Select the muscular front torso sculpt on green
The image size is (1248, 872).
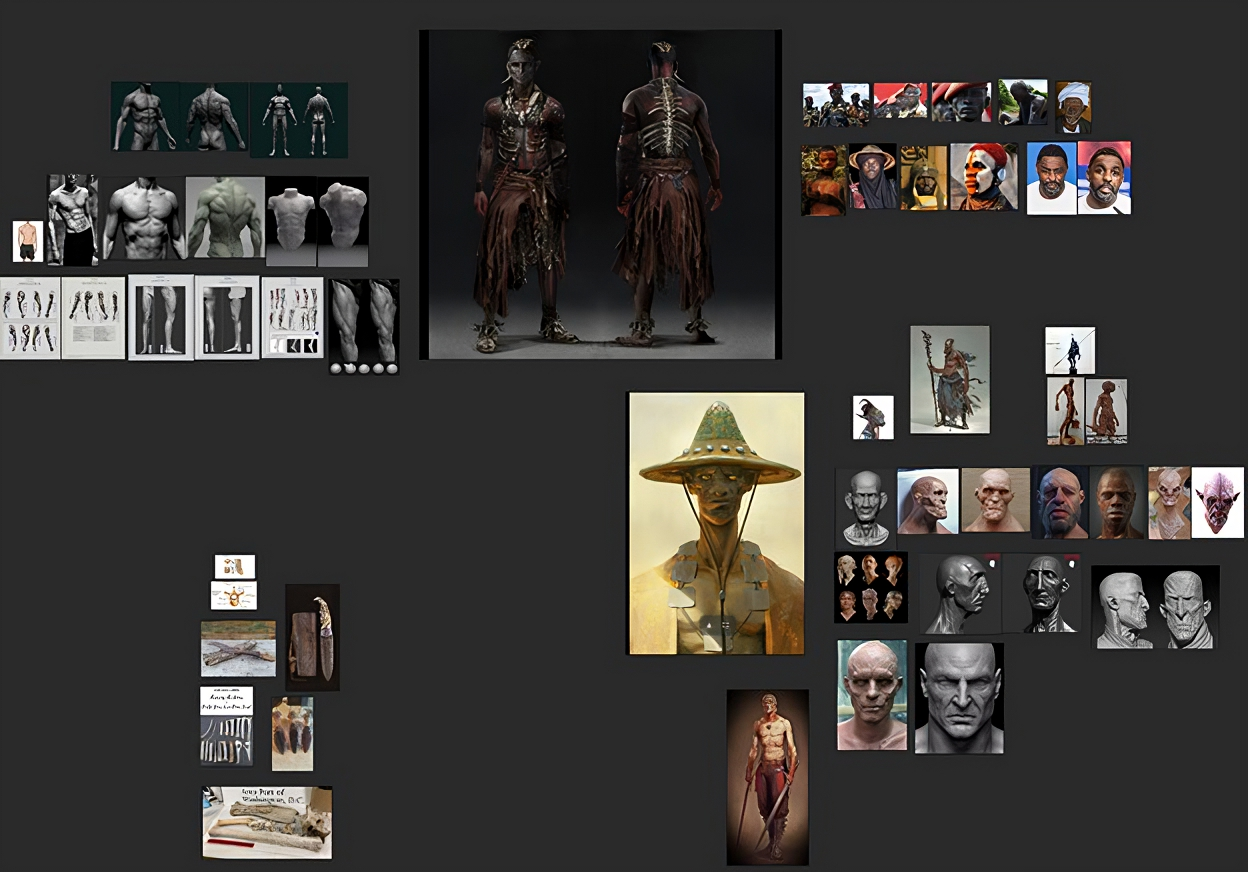146,117
